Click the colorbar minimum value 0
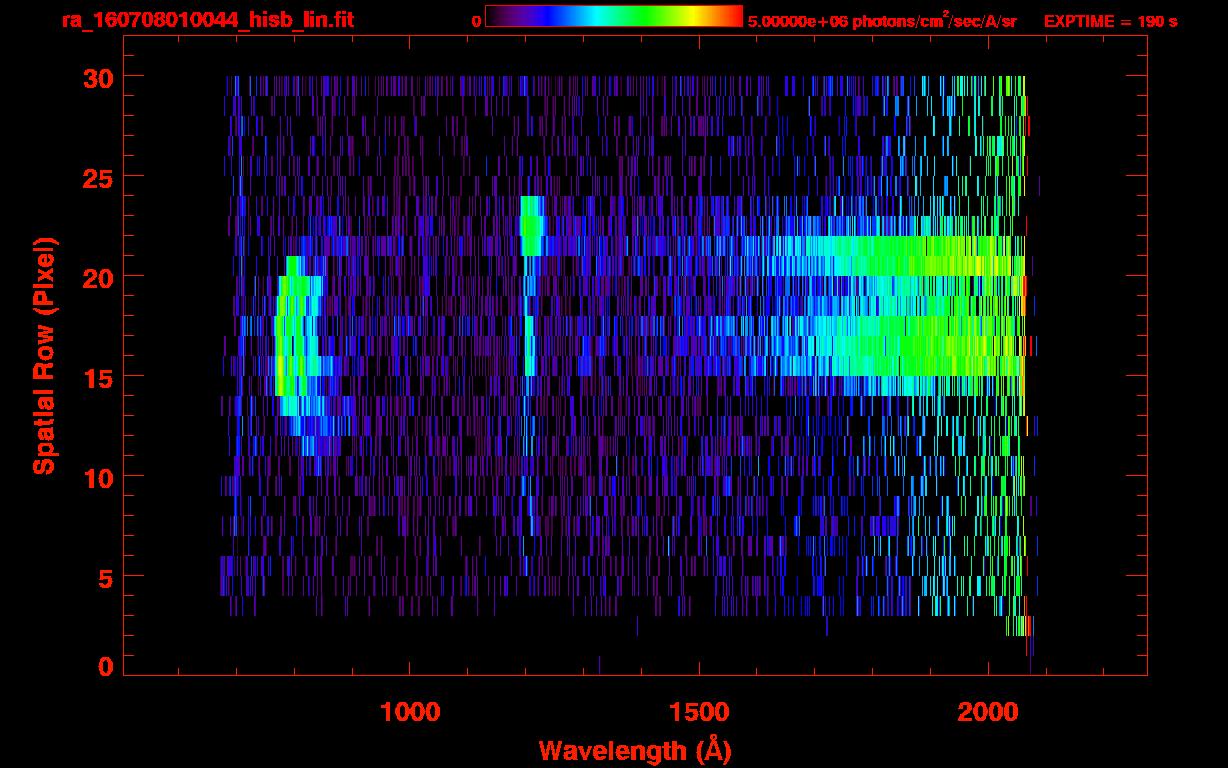This screenshot has width=1228, height=768. [x=476, y=20]
